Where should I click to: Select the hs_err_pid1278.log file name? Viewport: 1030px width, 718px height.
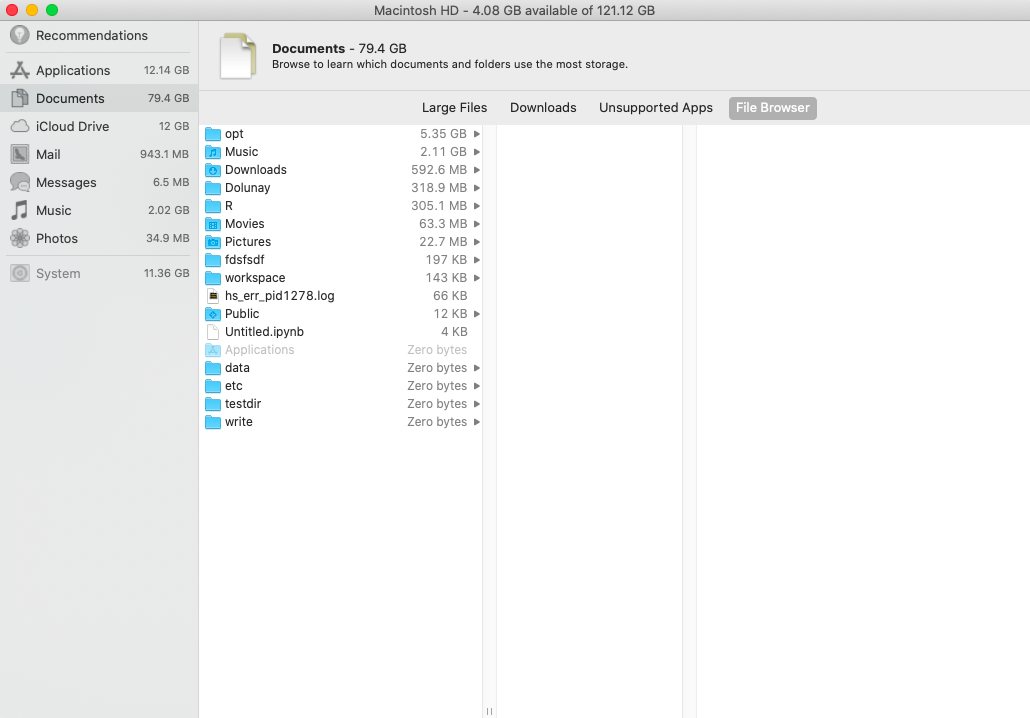click(x=279, y=296)
